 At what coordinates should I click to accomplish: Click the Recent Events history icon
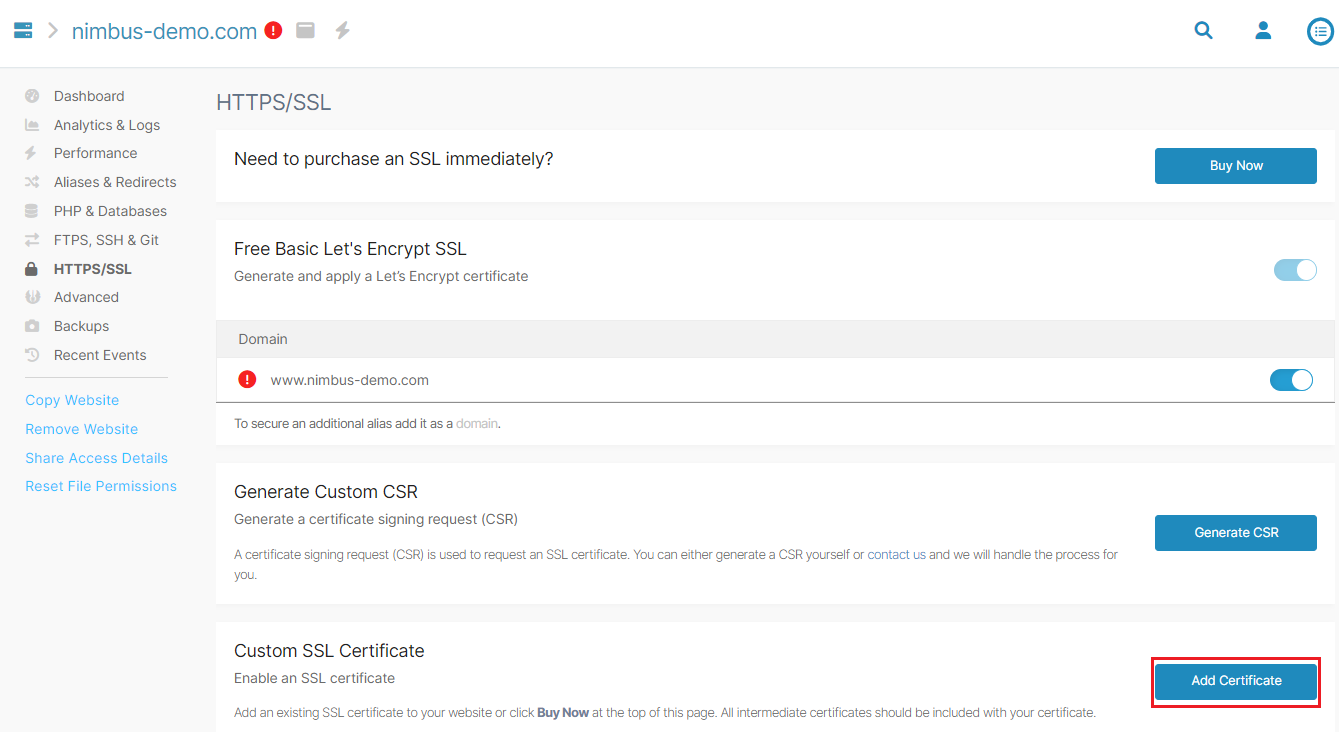(x=32, y=355)
